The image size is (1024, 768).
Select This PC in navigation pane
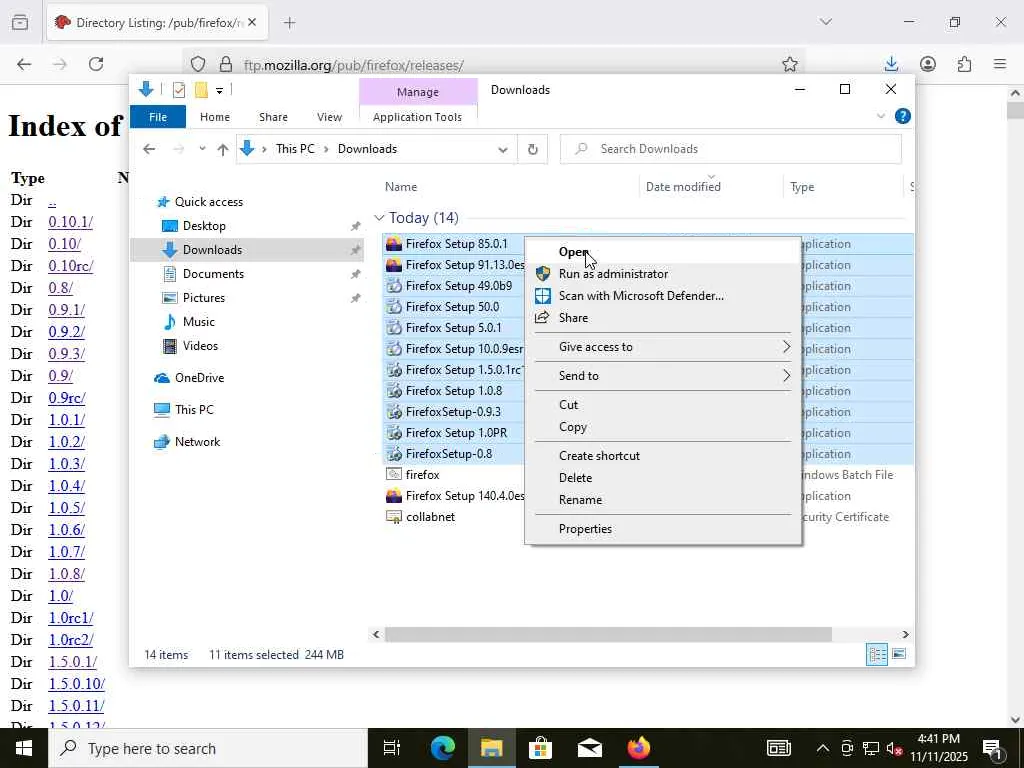(194, 409)
